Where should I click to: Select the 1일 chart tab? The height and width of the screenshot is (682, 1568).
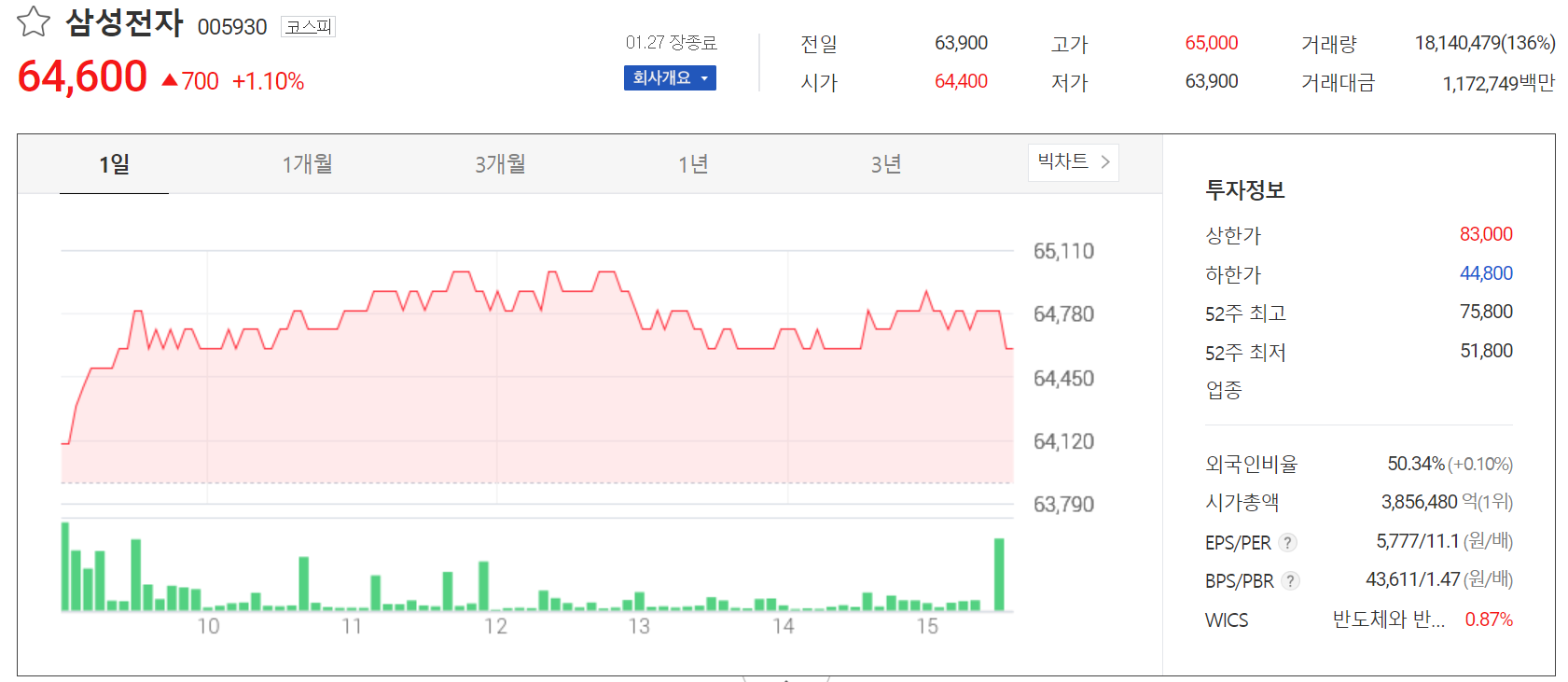(114, 164)
